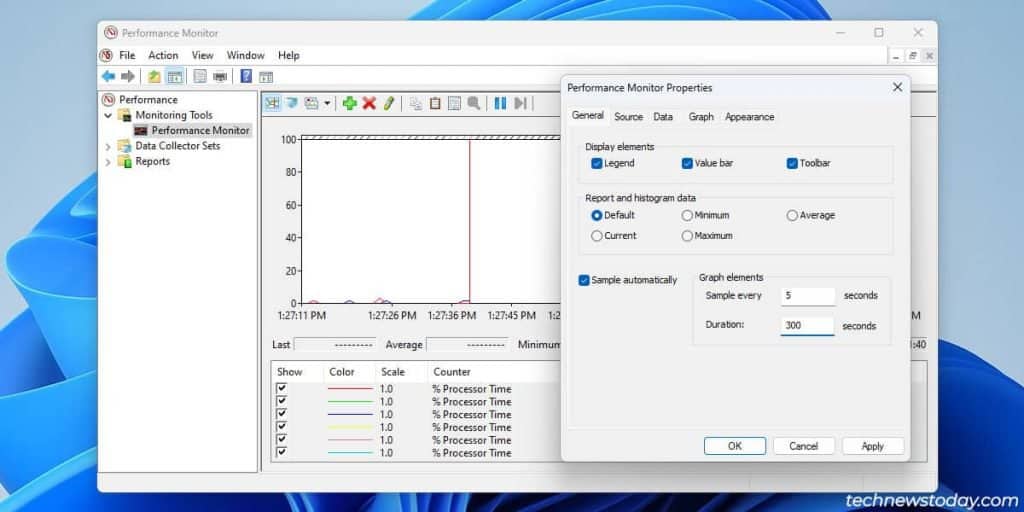The width and height of the screenshot is (1024, 512).
Task: Collapse the Monitoring Tools tree node
Action: pos(108,116)
